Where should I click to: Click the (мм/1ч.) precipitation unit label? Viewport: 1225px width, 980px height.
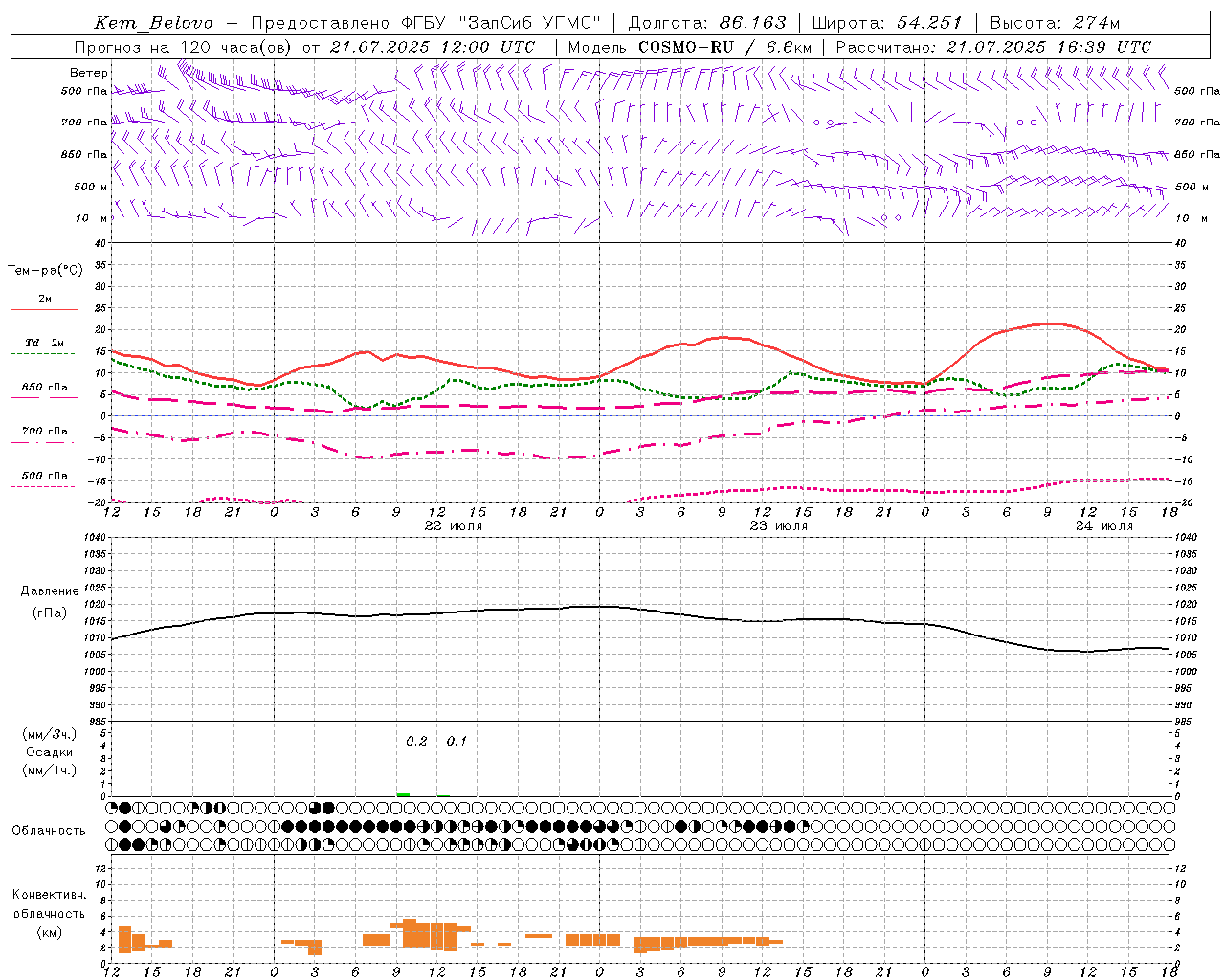coord(49,770)
